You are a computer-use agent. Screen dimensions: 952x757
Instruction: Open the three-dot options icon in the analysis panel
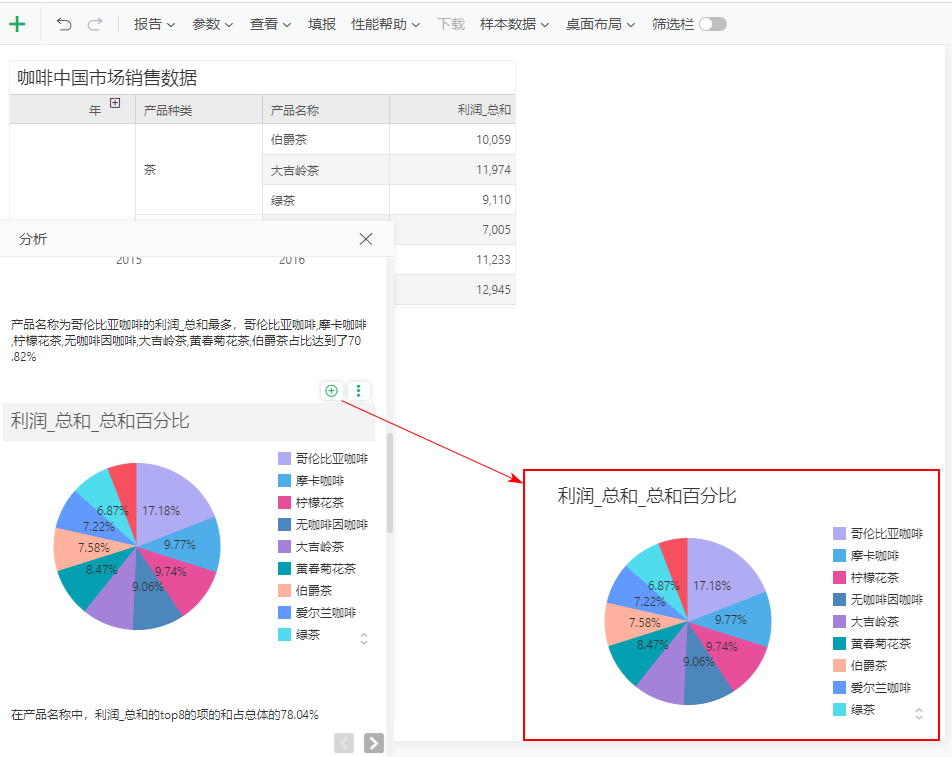[x=358, y=391]
